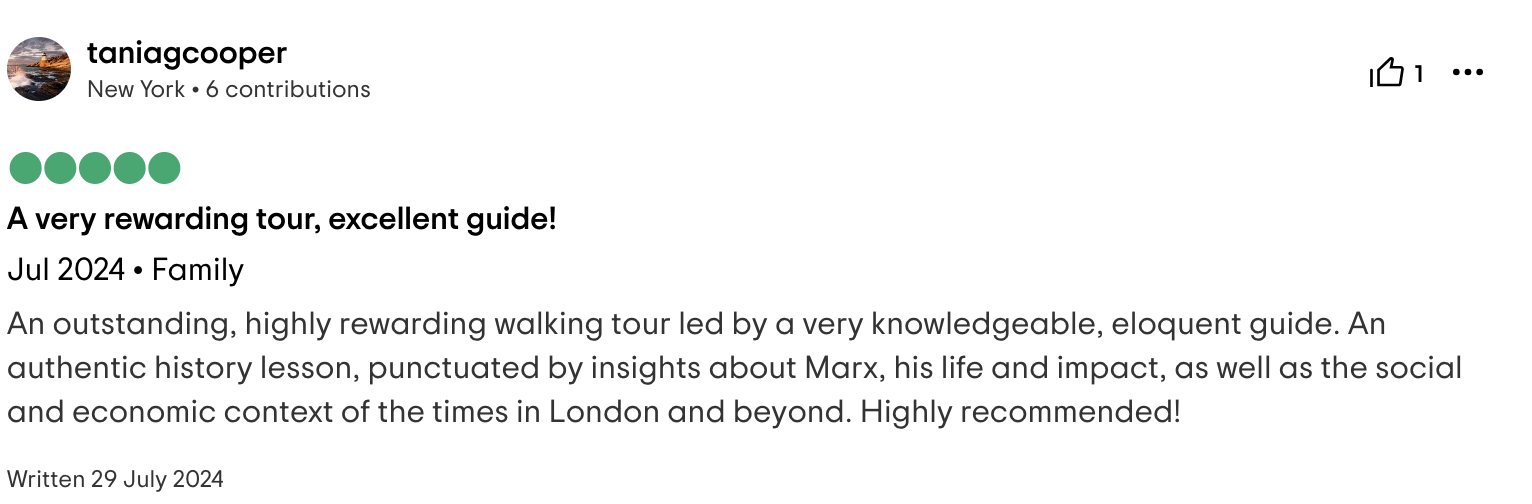Open review title 'A very rewarding tour, excellent guide!'
Screen dimensions: 1532x504
pos(282,219)
